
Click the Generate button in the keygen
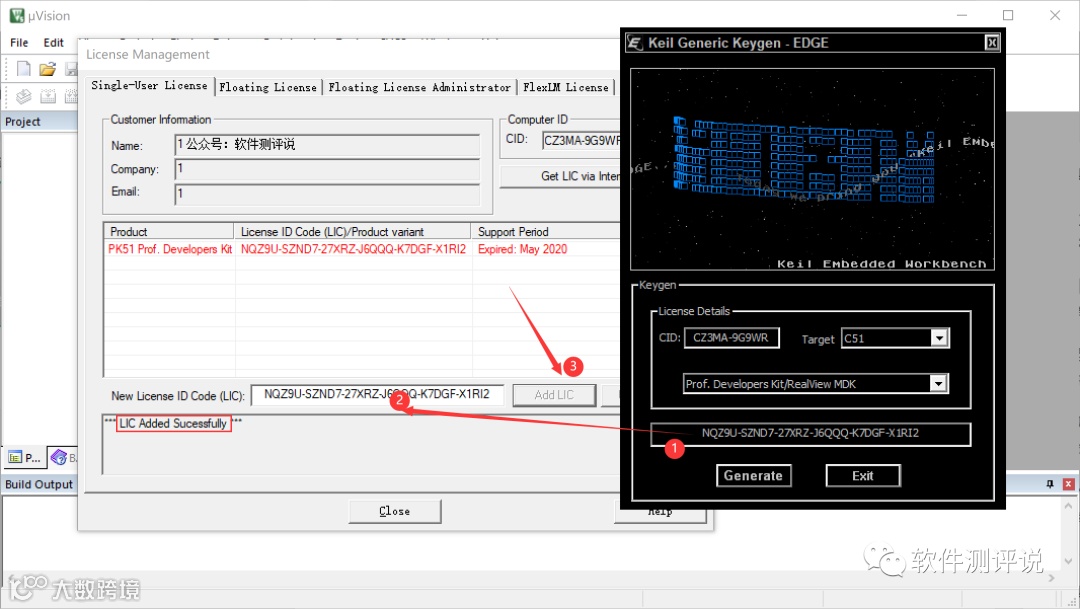pos(754,475)
